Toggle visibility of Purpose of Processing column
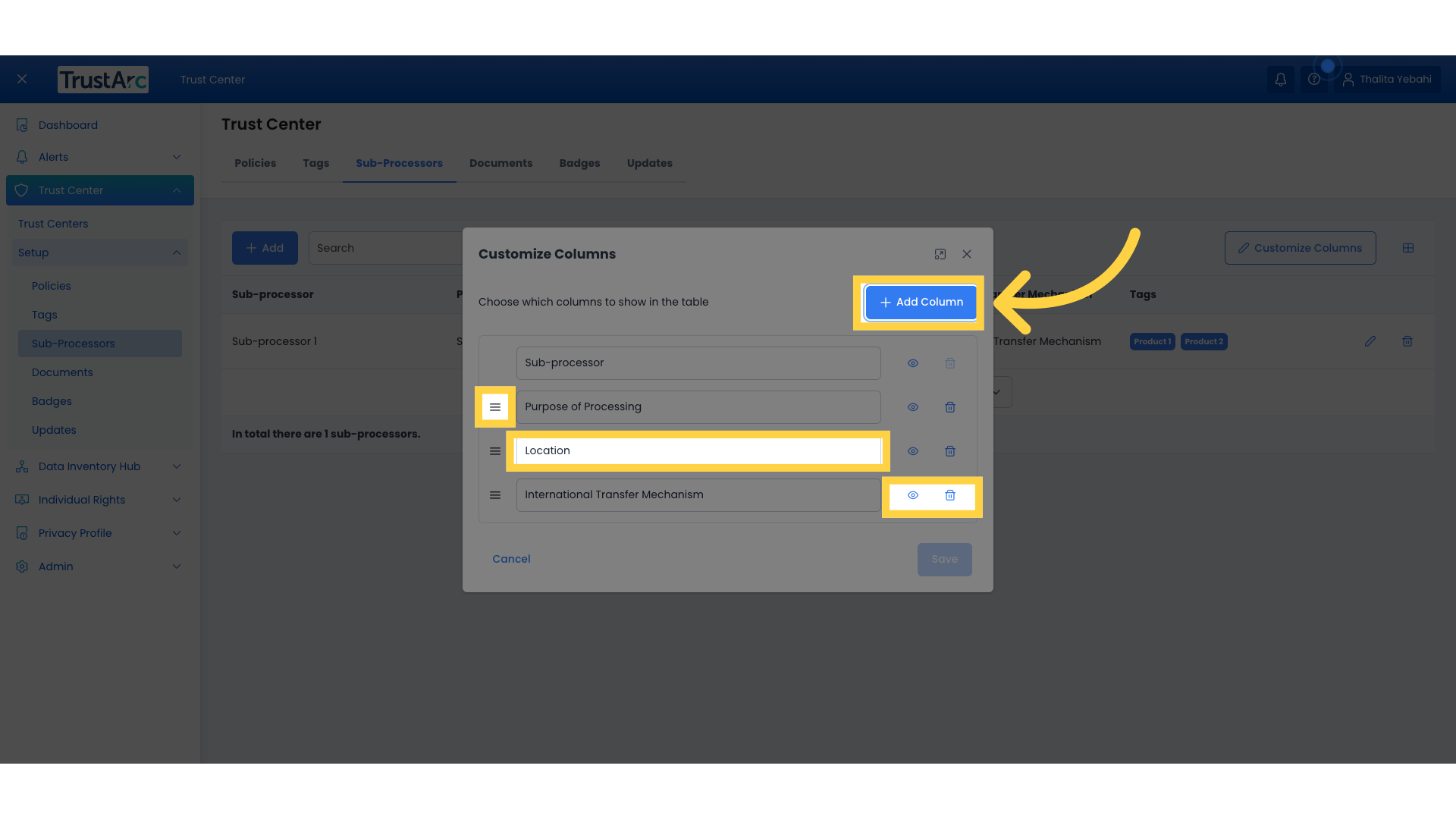 point(912,407)
